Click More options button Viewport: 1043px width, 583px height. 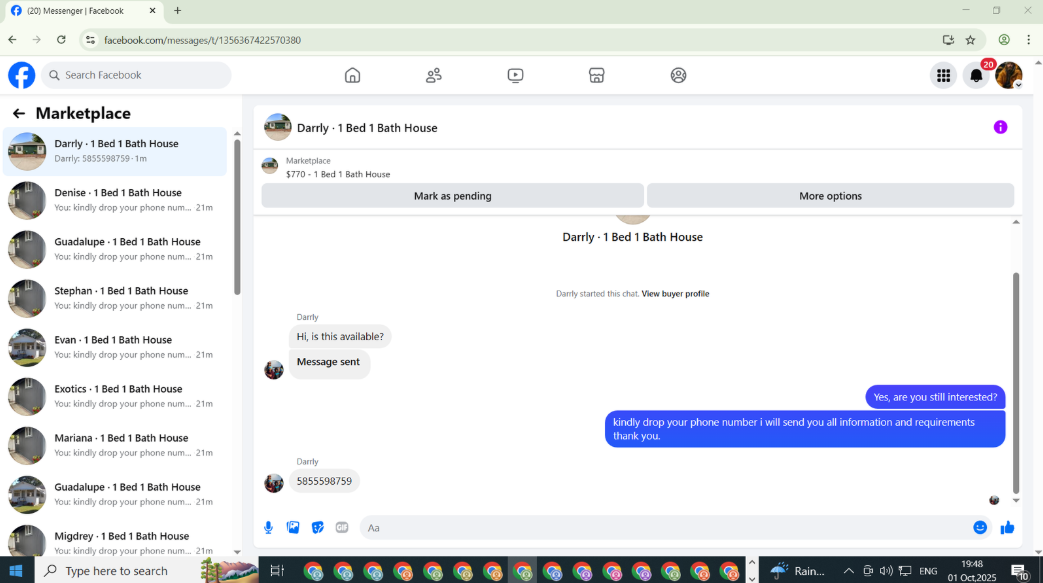830,196
